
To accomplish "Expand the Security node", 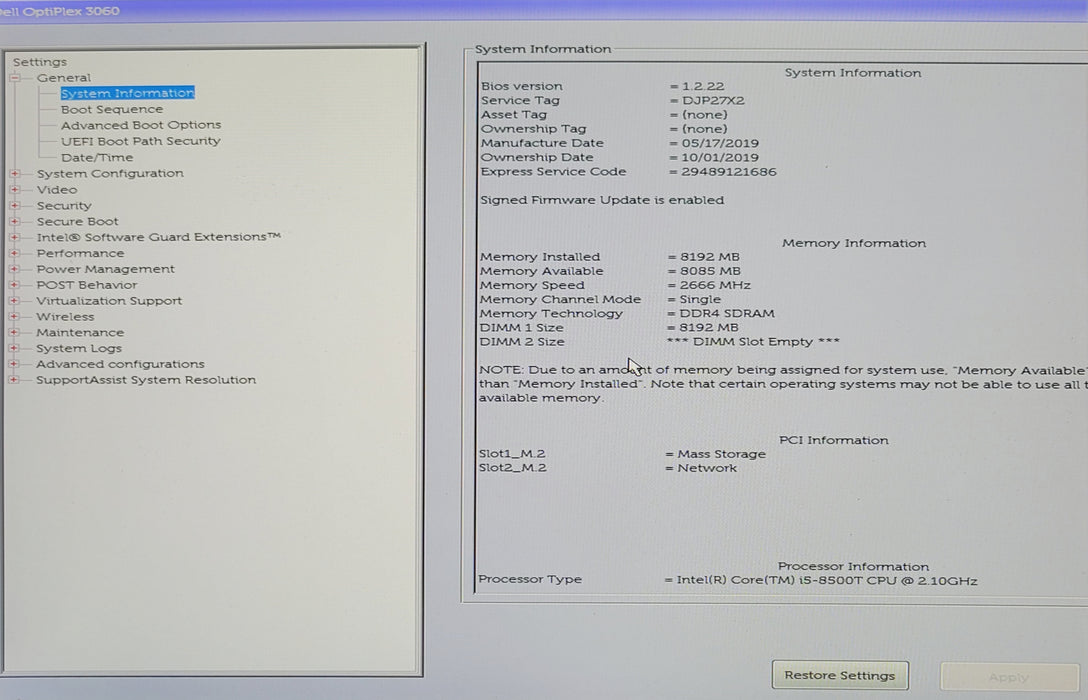I will tap(15, 205).
